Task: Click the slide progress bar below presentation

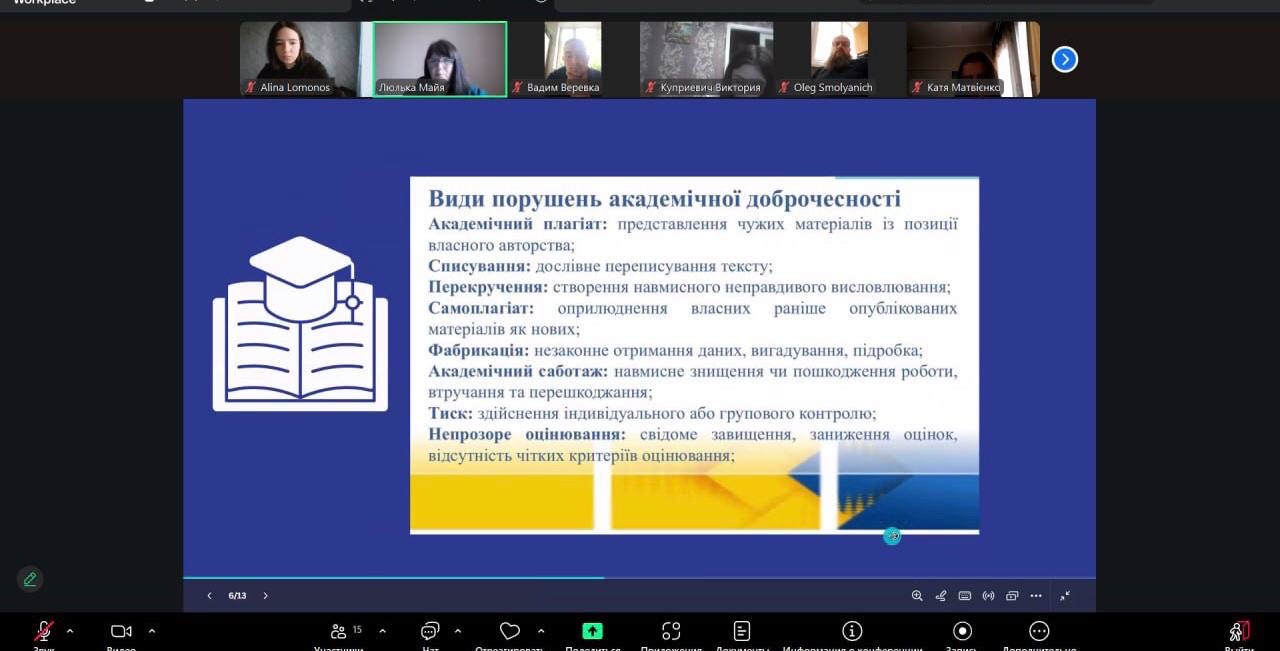Action: [x=639, y=578]
